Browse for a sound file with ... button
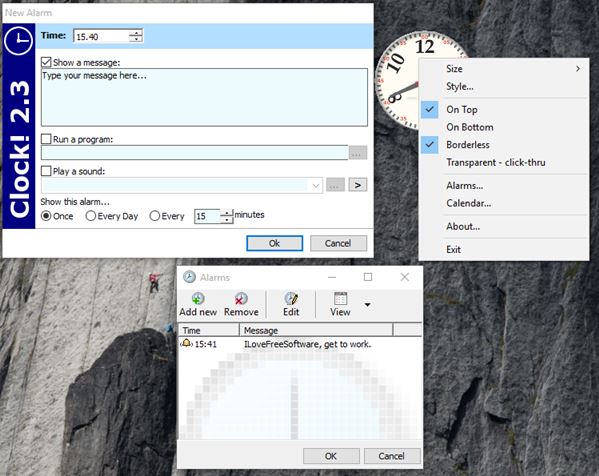 (335, 185)
